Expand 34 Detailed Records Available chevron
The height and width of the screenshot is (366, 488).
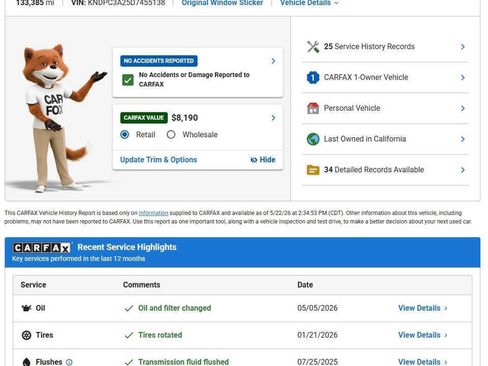pyautogui.click(x=463, y=170)
